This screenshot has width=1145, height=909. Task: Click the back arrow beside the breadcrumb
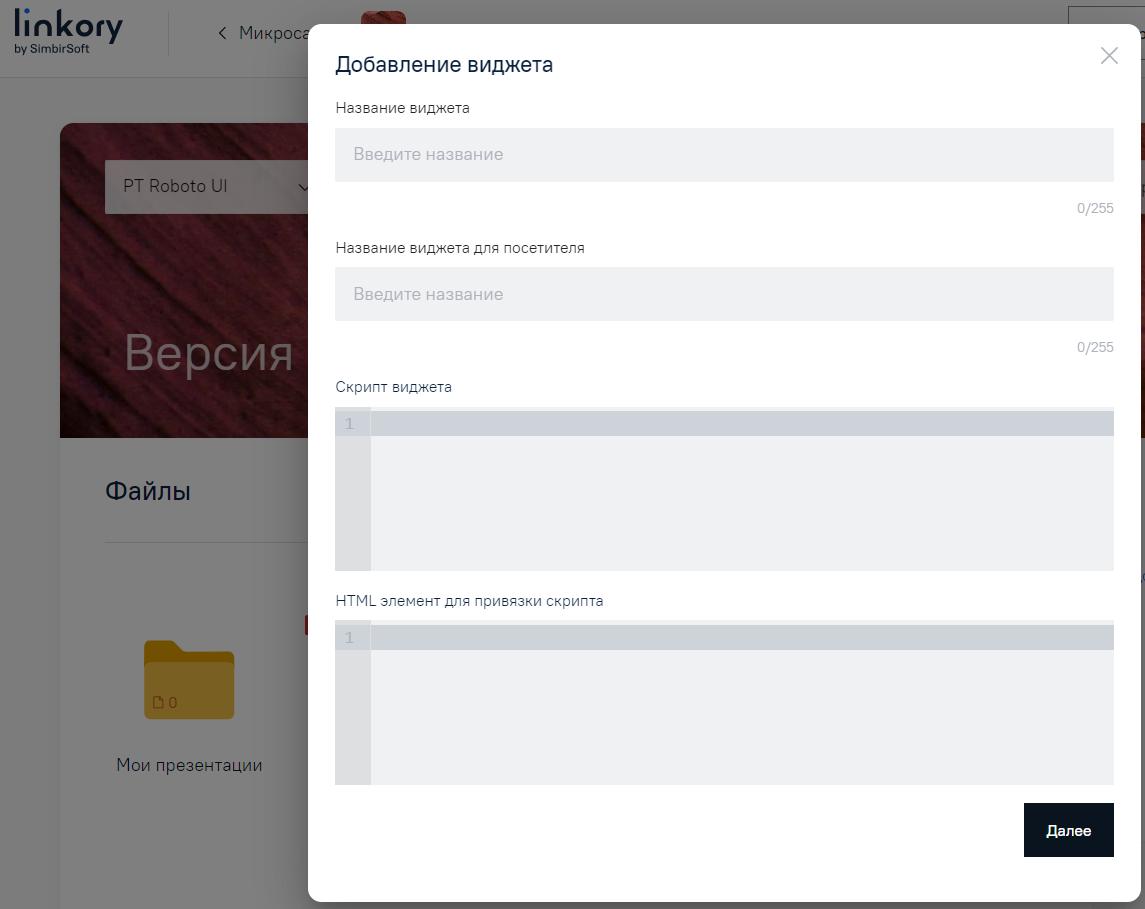point(221,33)
